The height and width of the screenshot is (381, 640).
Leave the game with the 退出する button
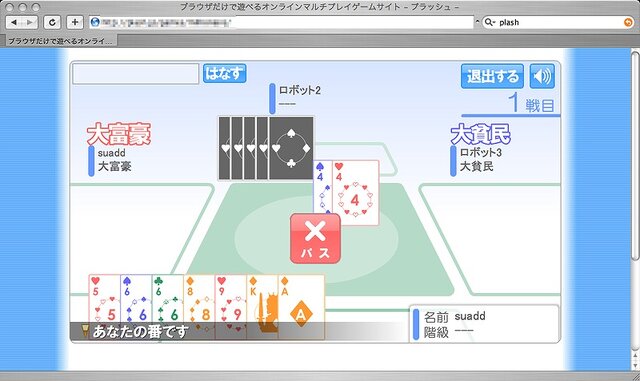(x=492, y=76)
